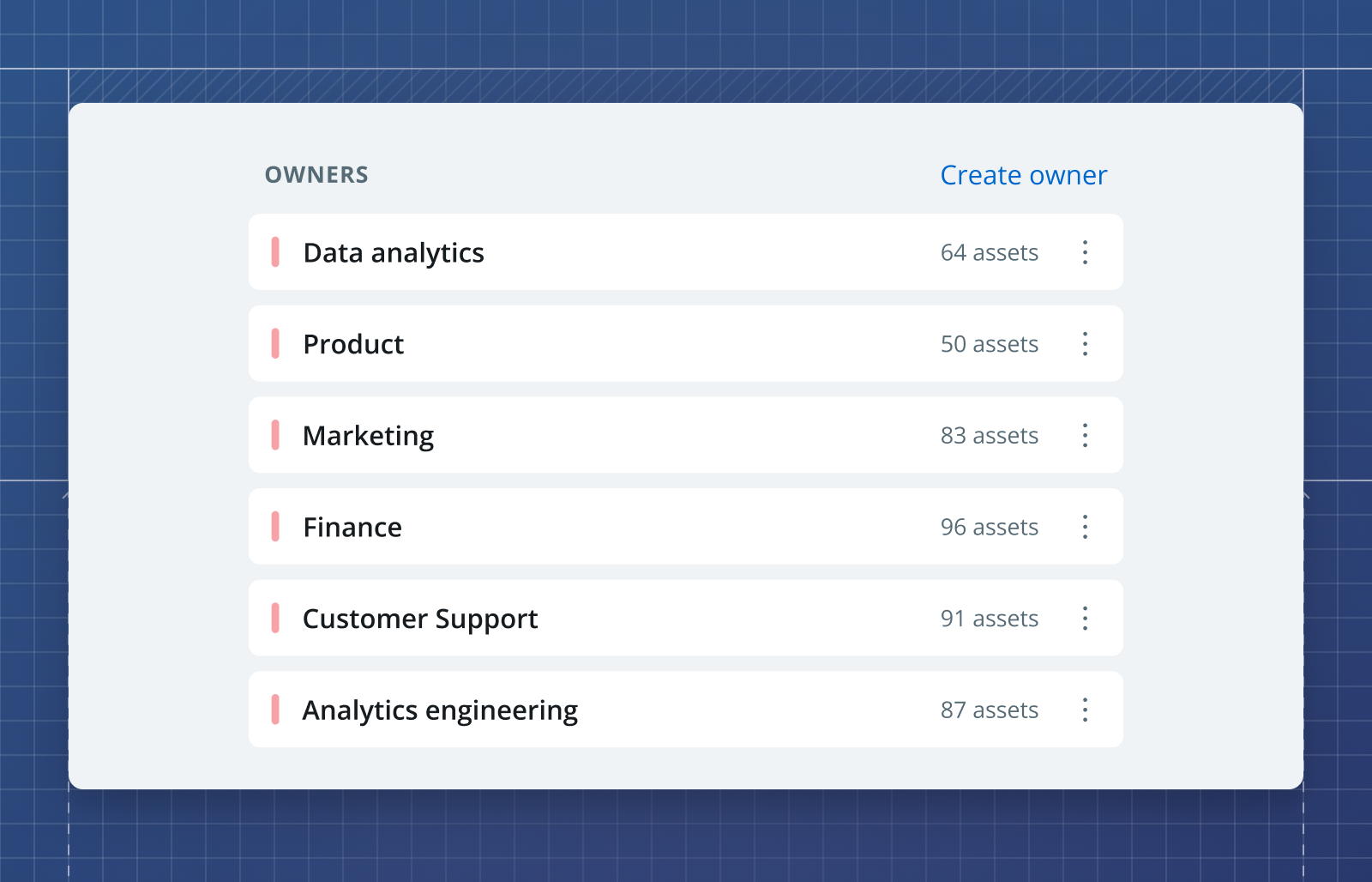Open the Finance row more-options icon

tap(1085, 527)
